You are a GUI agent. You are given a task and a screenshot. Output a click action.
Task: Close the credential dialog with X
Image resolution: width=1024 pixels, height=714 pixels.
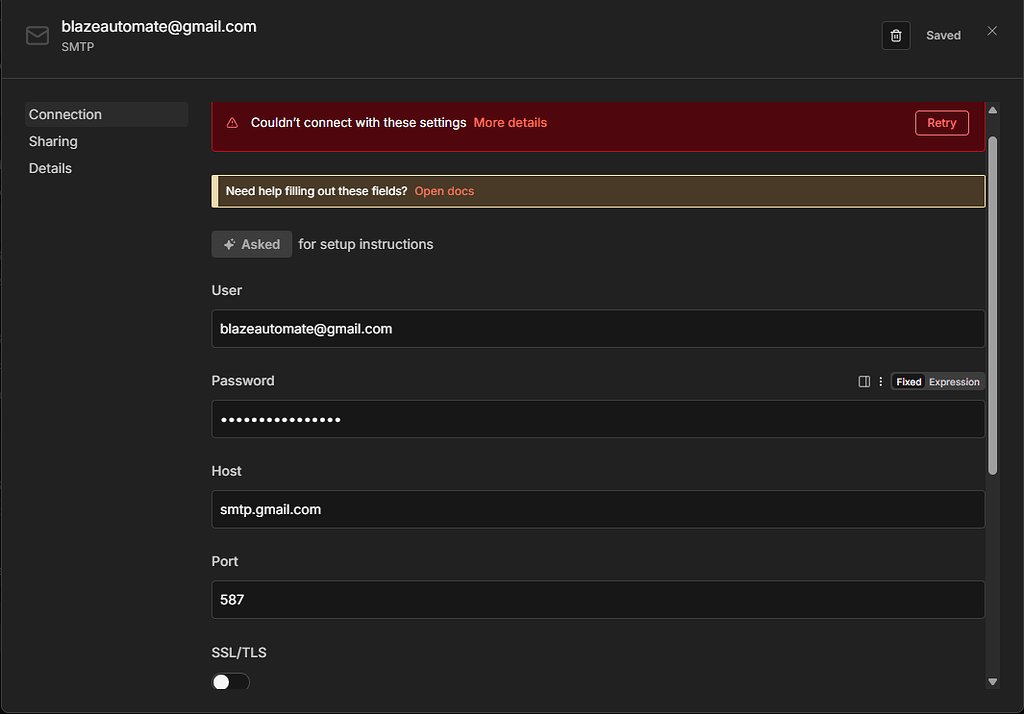pos(992,31)
